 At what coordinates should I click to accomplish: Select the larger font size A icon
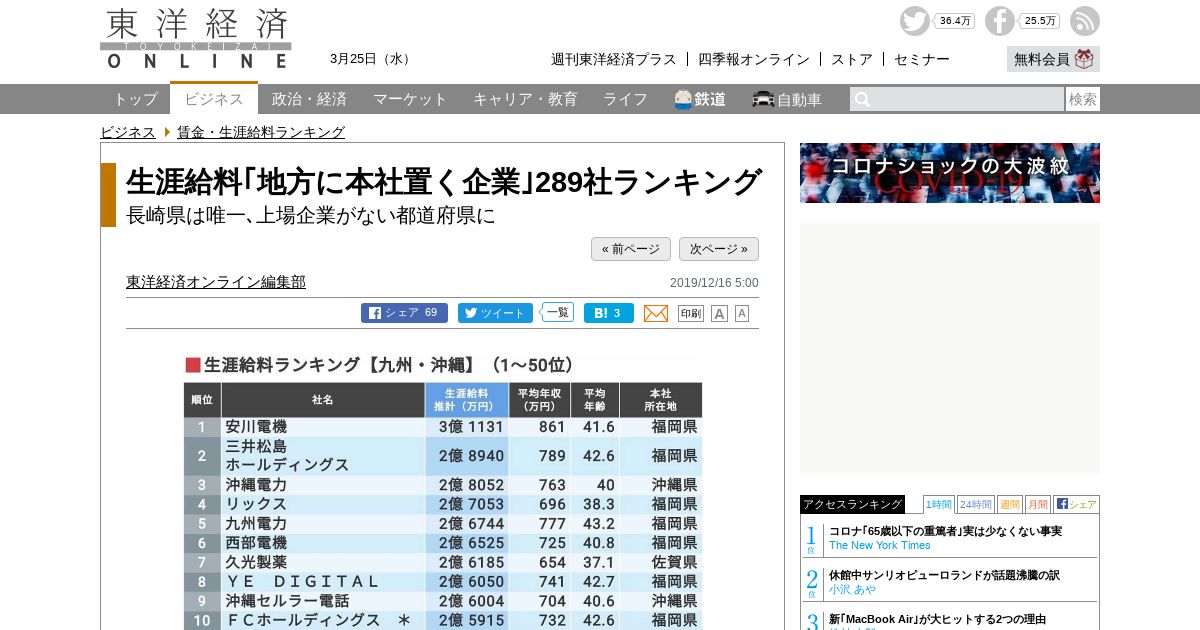click(719, 313)
